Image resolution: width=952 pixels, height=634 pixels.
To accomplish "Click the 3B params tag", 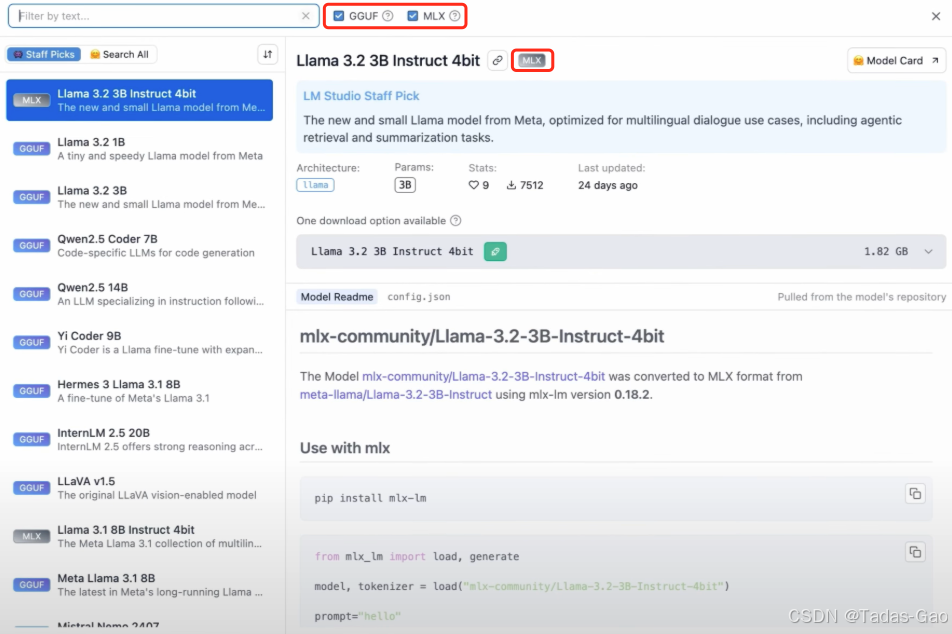I will point(405,185).
